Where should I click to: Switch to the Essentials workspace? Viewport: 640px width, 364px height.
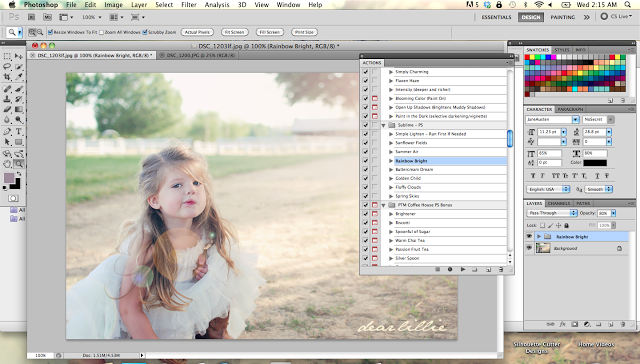click(496, 17)
